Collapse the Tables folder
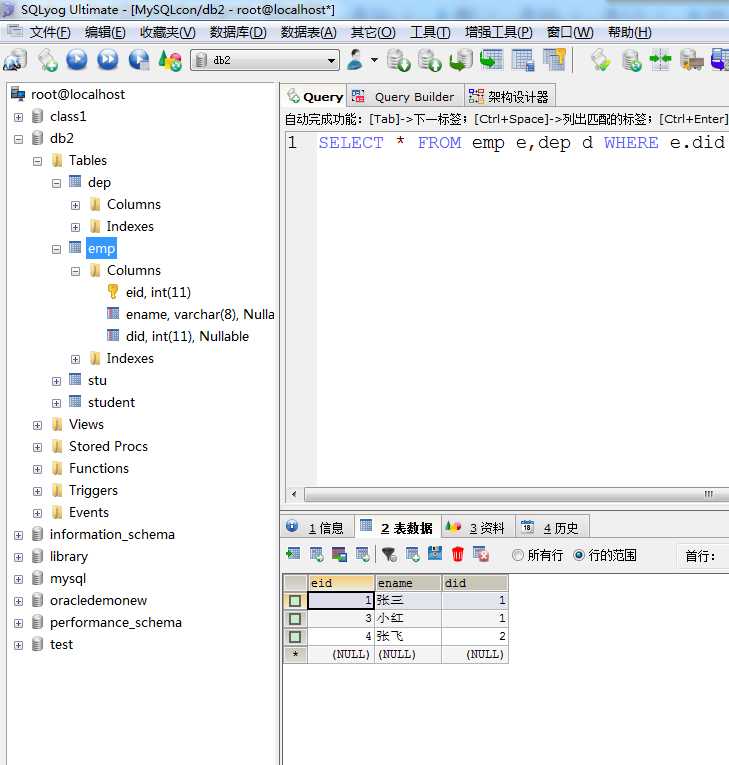Image resolution: width=729 pixels, height=765 pixels. tap(38, 161)
